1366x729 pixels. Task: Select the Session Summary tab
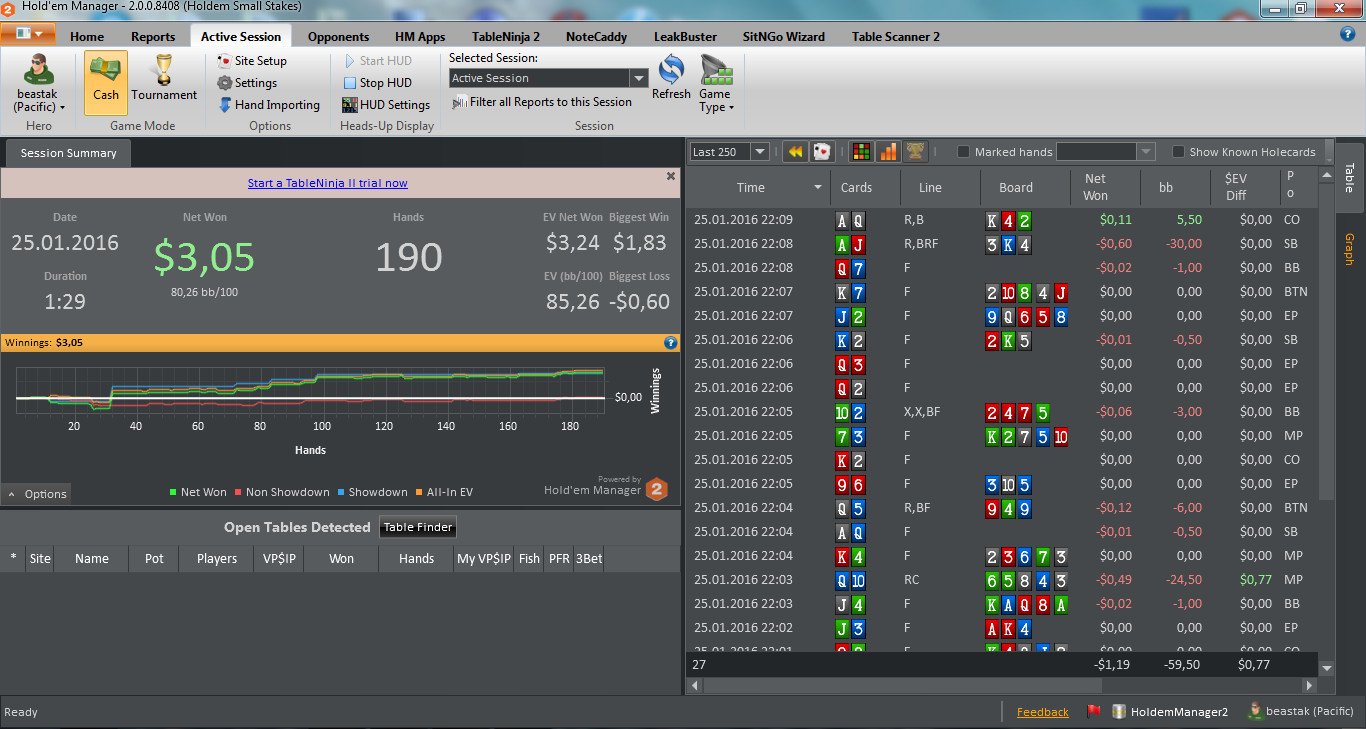pyautogui.click(x=68, y=153)
